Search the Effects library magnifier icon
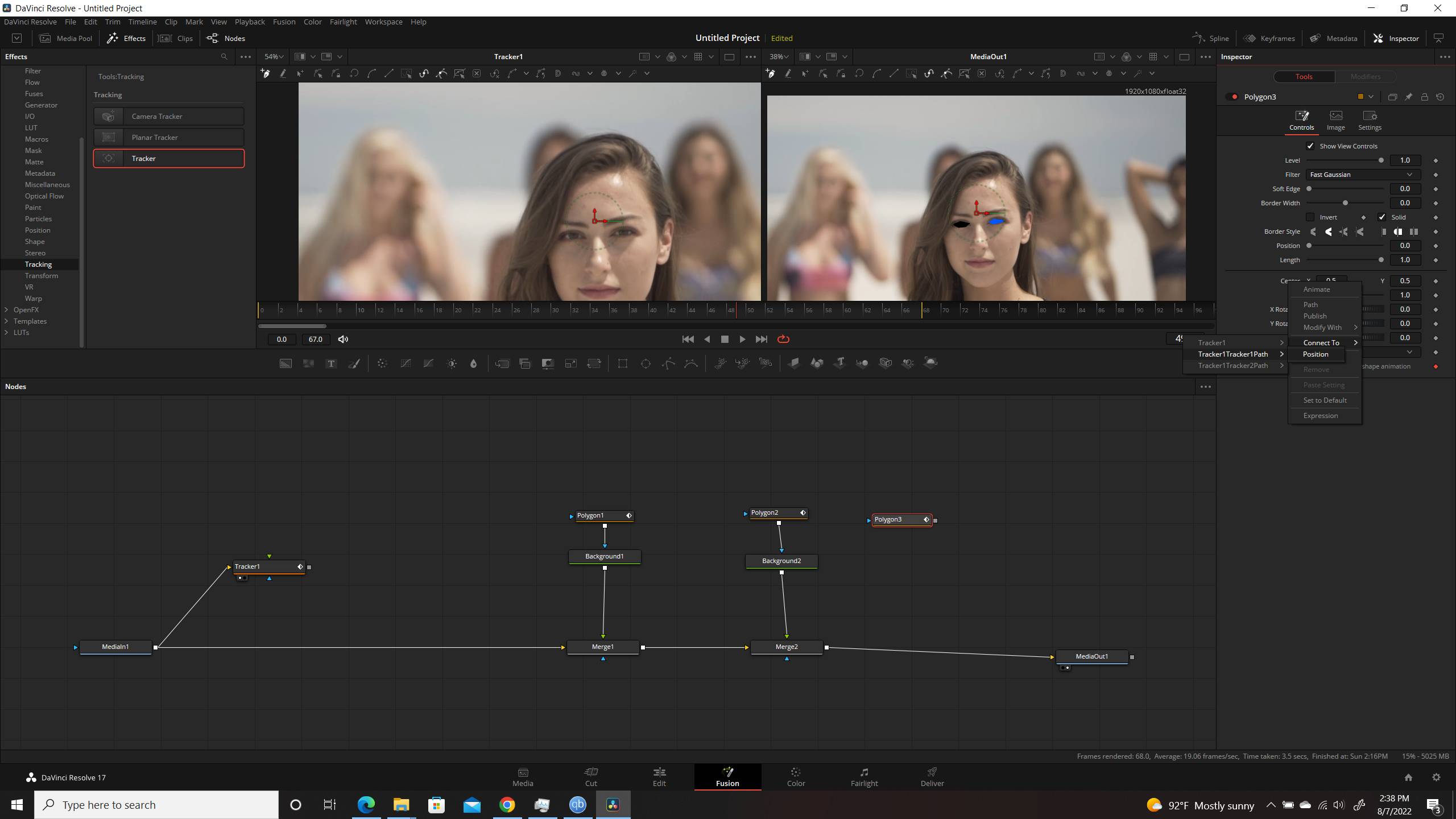 224,56
